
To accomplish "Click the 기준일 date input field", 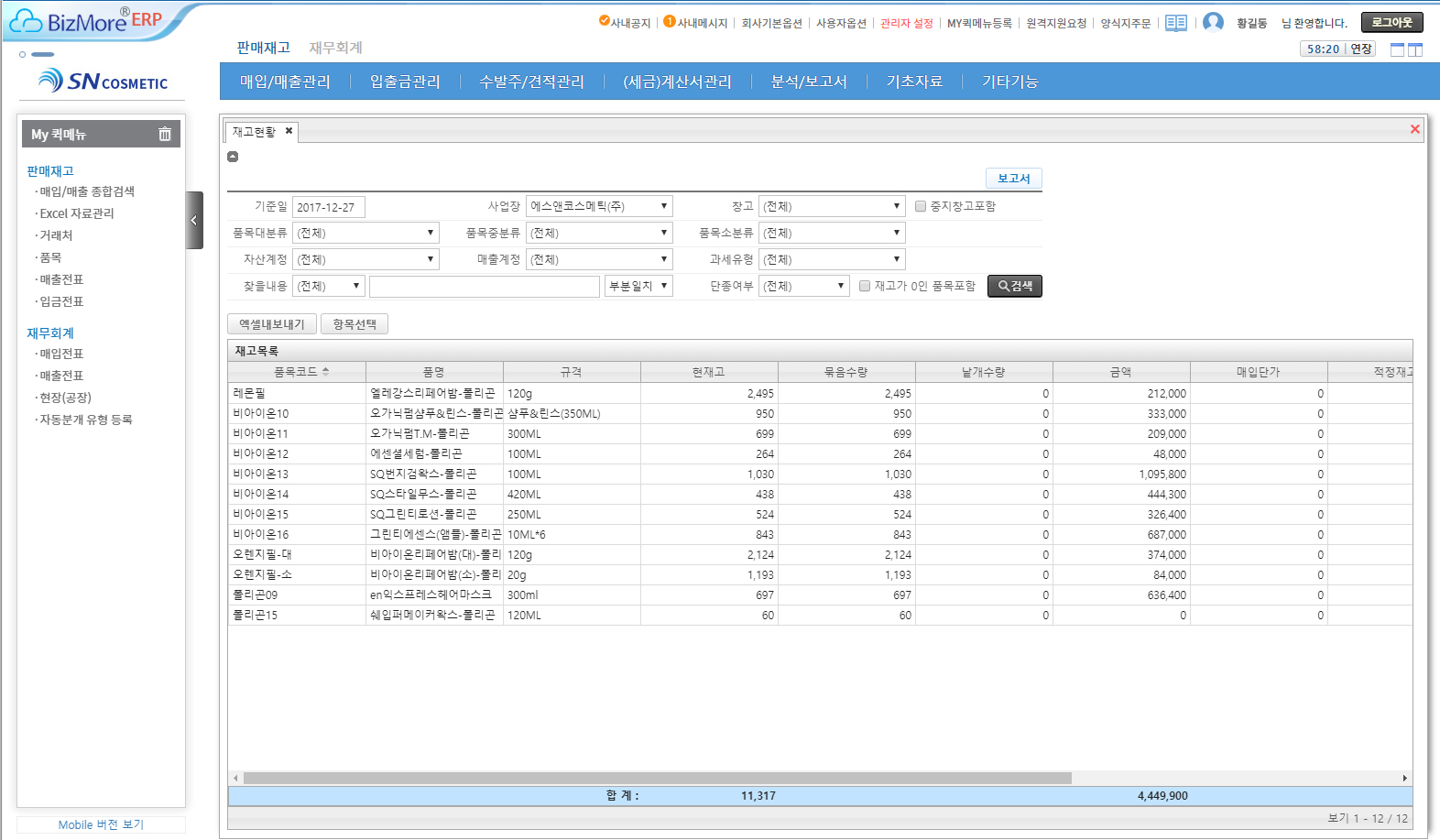I will 330,207.
